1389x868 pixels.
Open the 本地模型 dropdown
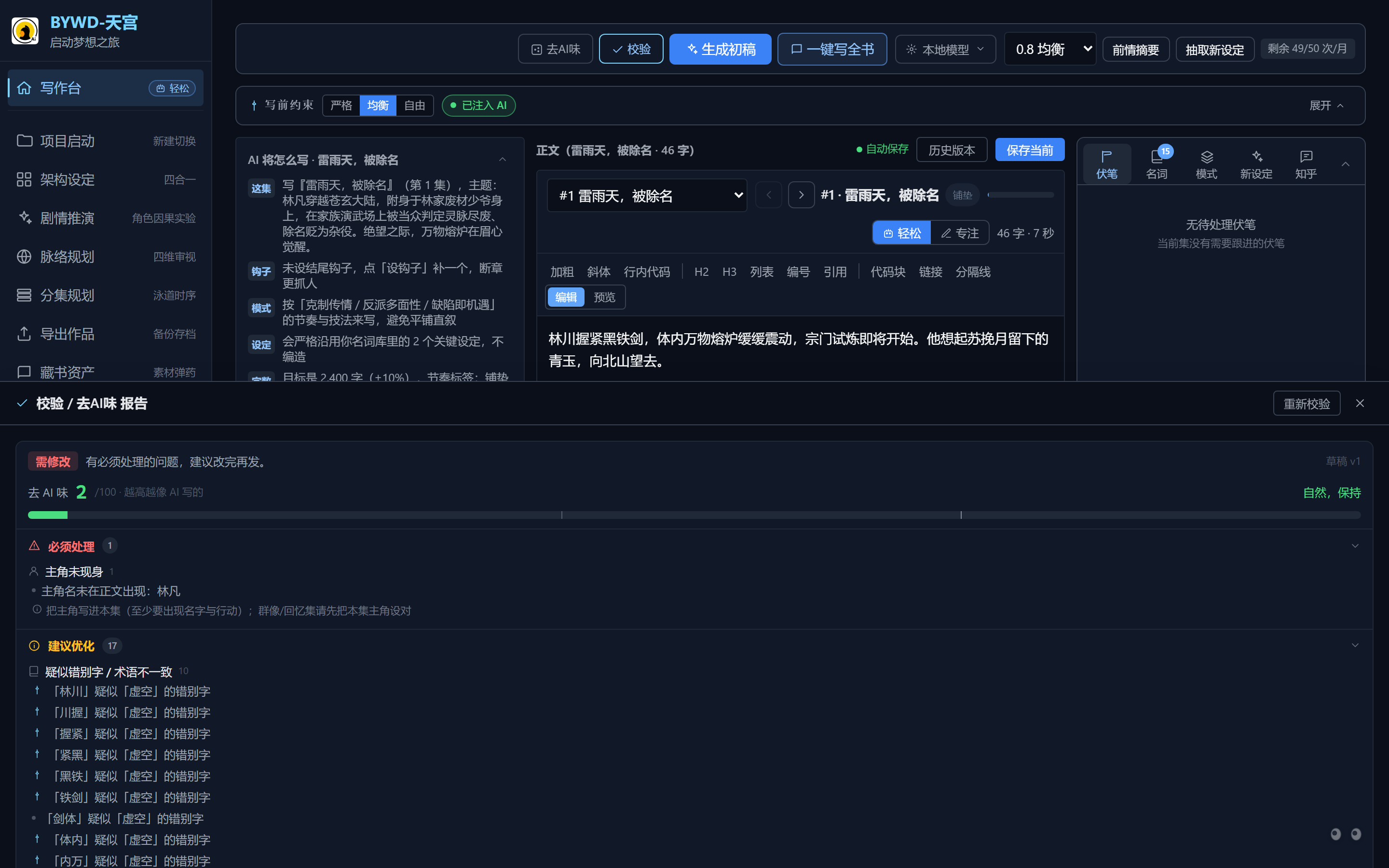(x=945, y=49)
